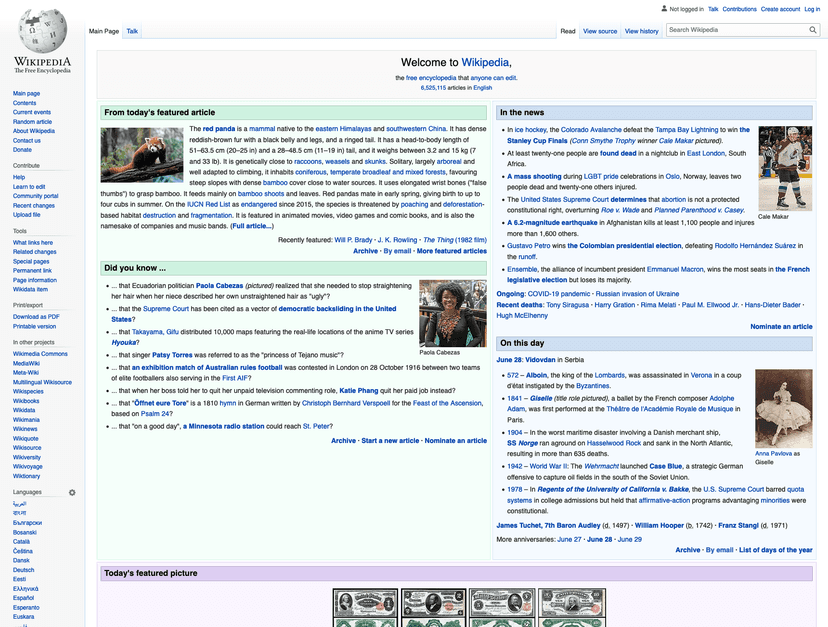The width and height of the screenshot is (828, 627).
Task: Click What links here tool
Action: (33, 242)
